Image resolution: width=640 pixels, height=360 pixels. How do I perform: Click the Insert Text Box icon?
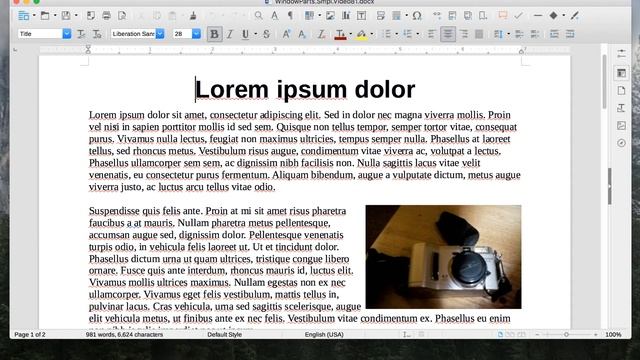(x=362, y=16)
